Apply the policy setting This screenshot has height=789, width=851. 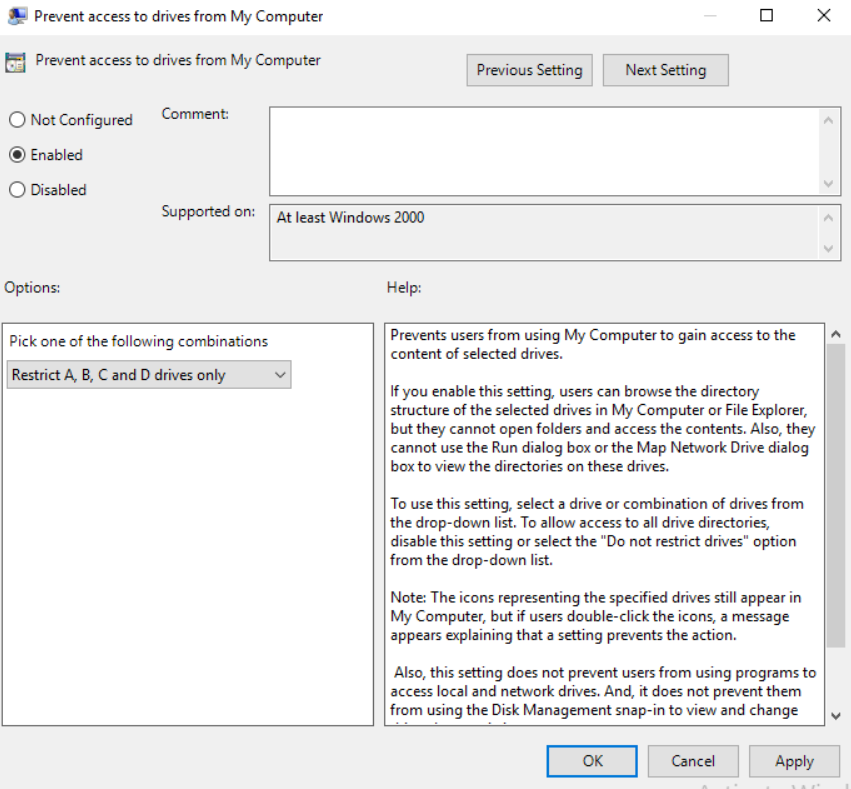pyautogui.click(x=794, y=761)
